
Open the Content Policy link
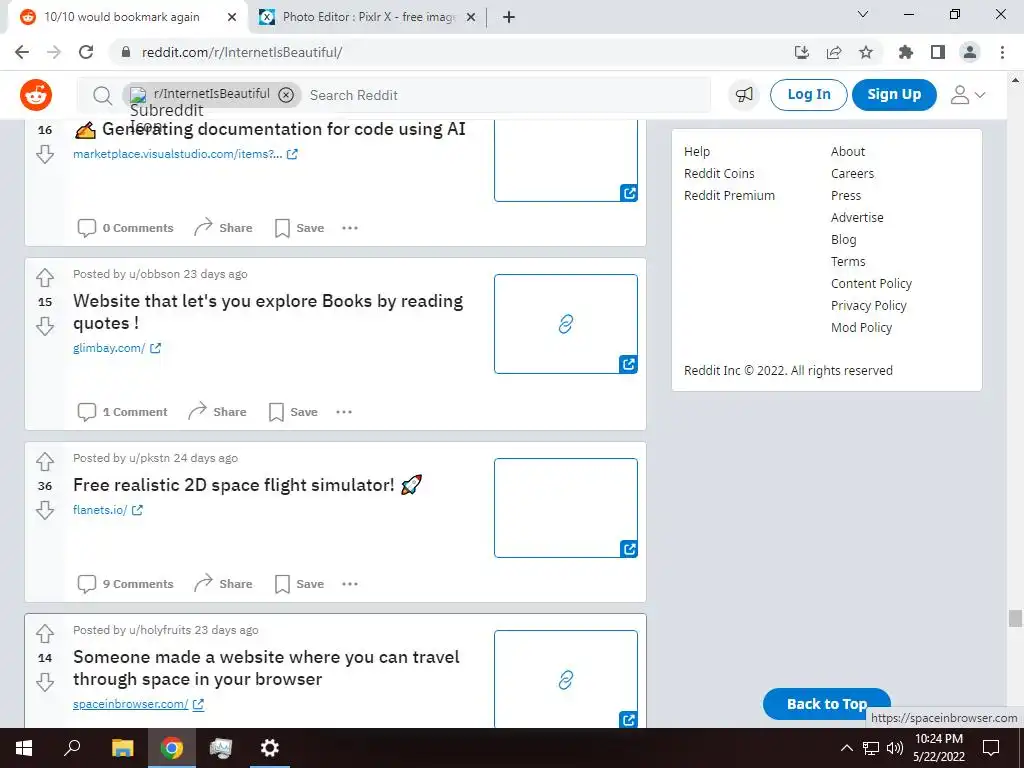871,283
